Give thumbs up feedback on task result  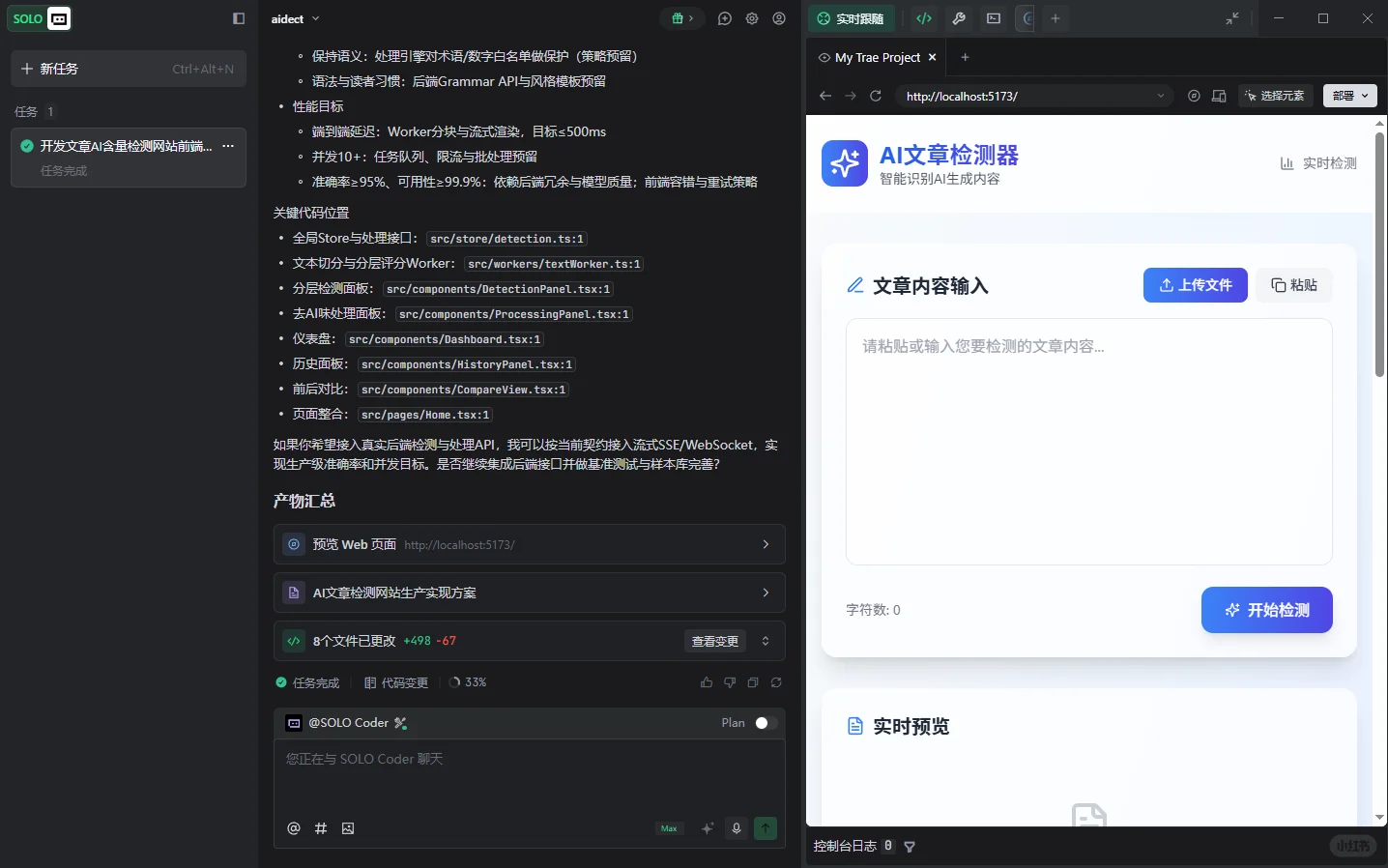click(707, 682)
